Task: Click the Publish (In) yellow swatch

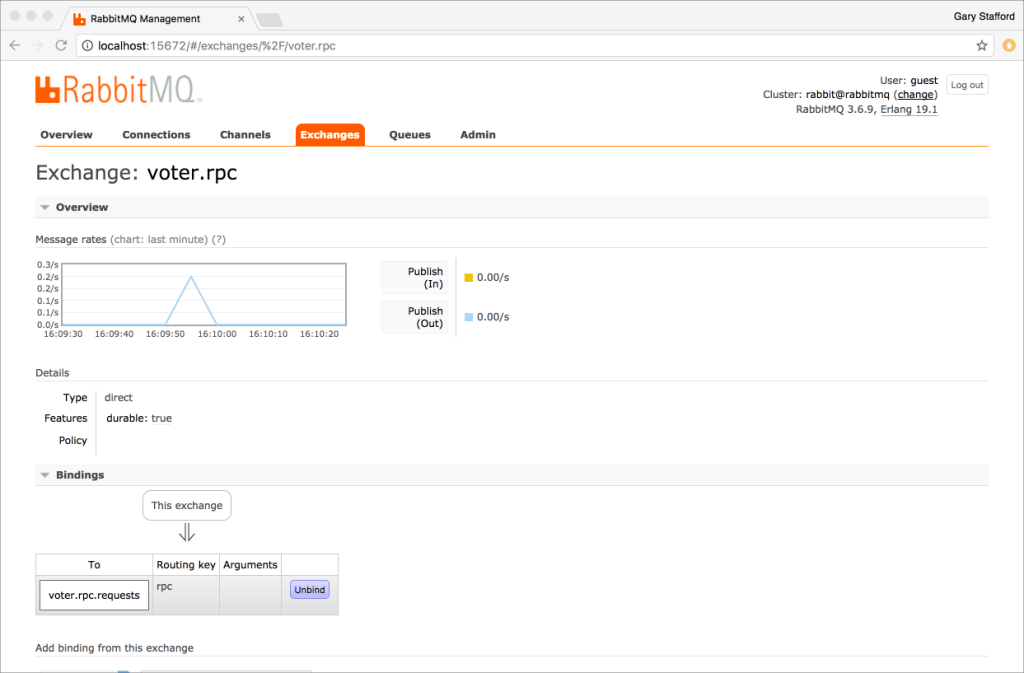Action: coord(468,277)
